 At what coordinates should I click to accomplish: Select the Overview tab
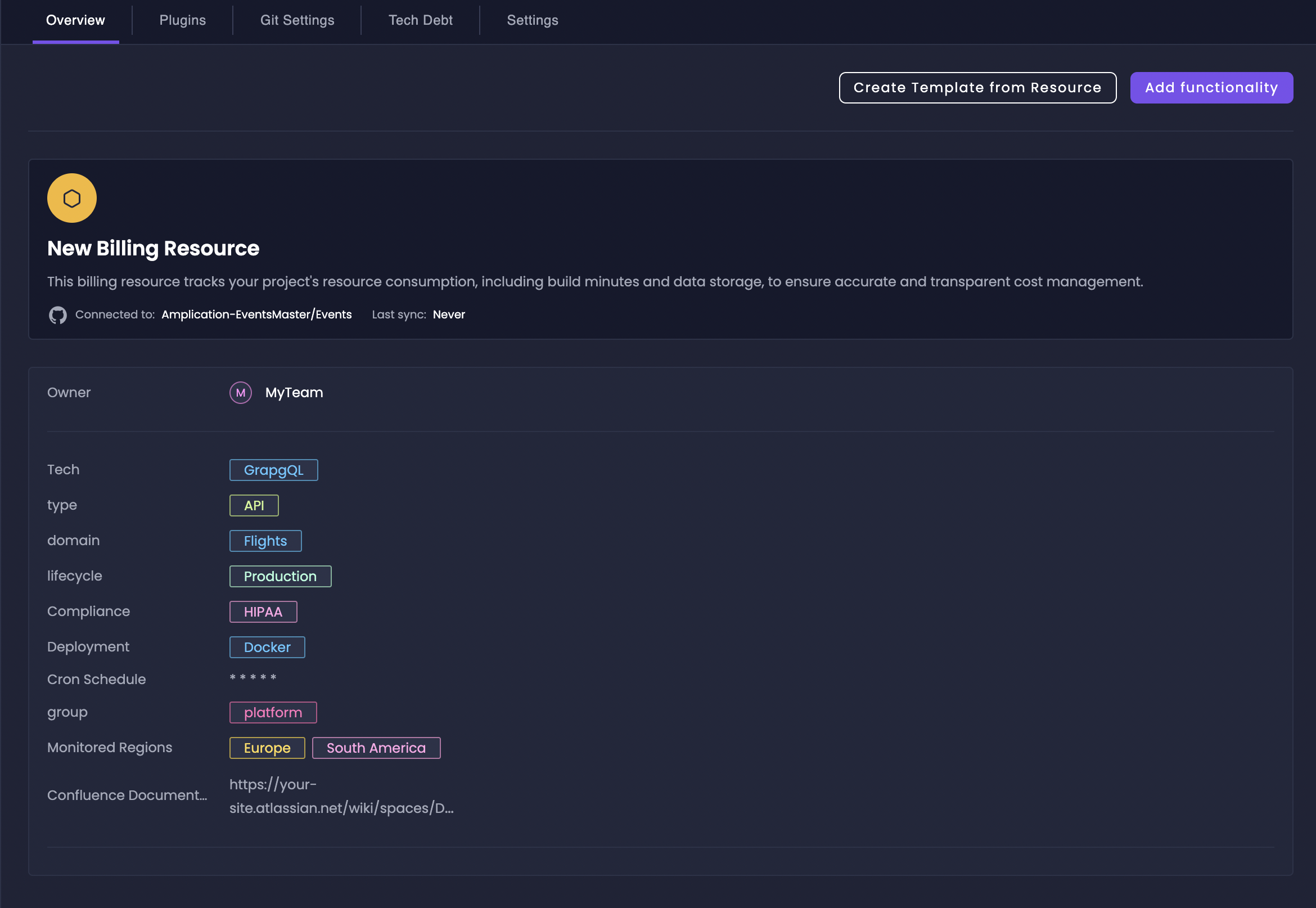(75, 20)
